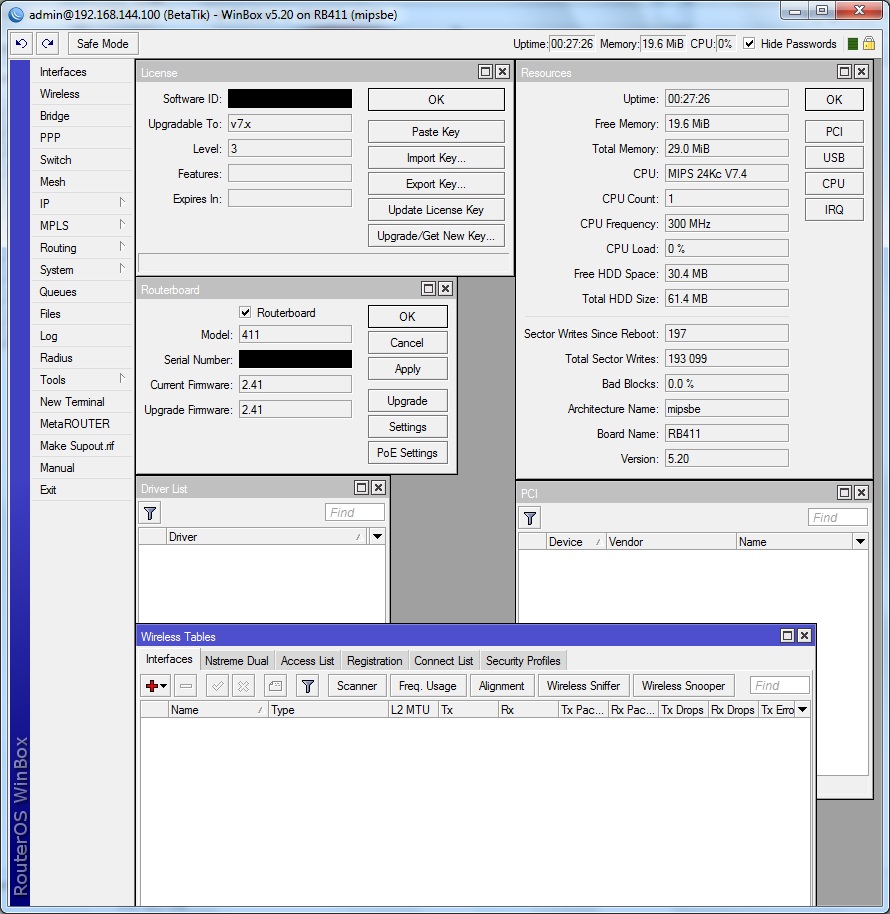Open Driver List column dropdown arrow
The image size is (890, 914).
point(377,536)
